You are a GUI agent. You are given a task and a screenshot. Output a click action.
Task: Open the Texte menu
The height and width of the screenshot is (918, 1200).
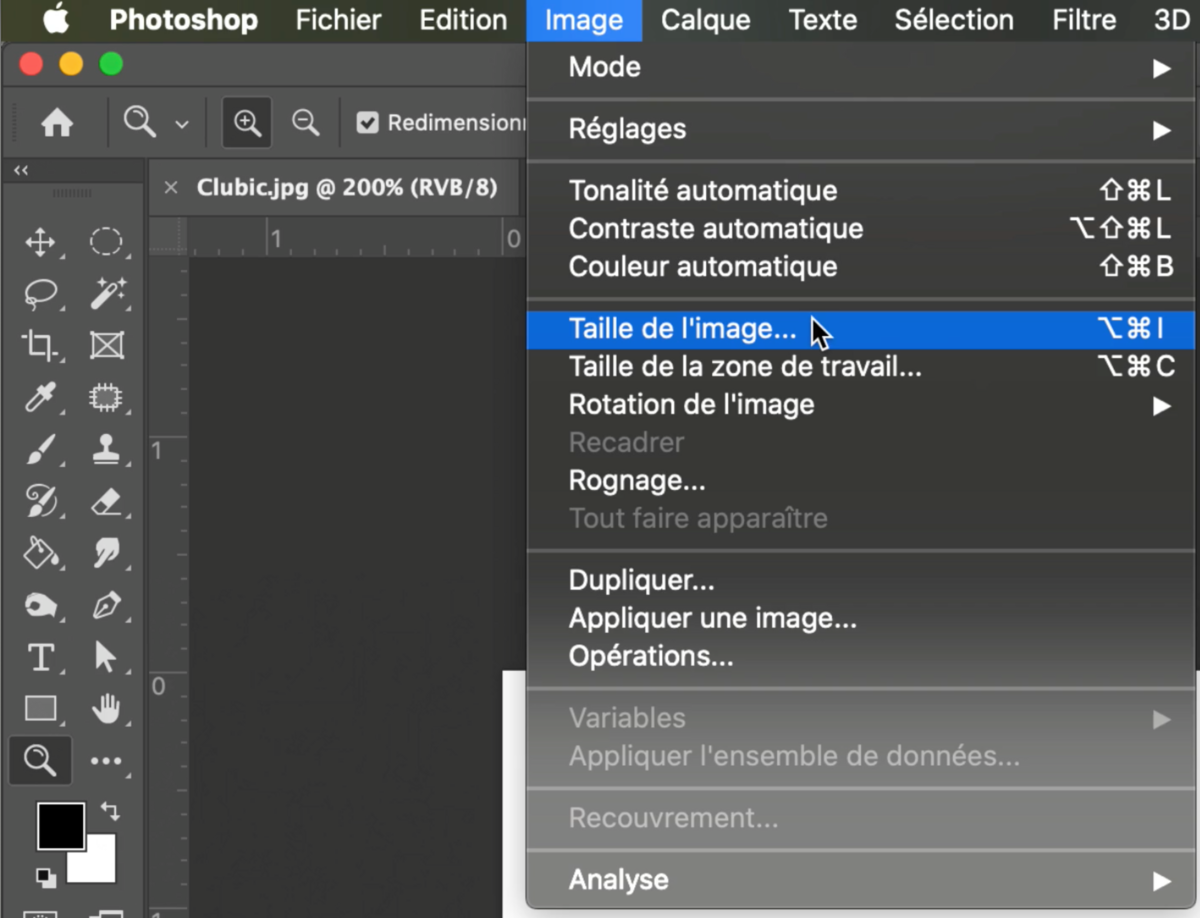tap(822, 20)
